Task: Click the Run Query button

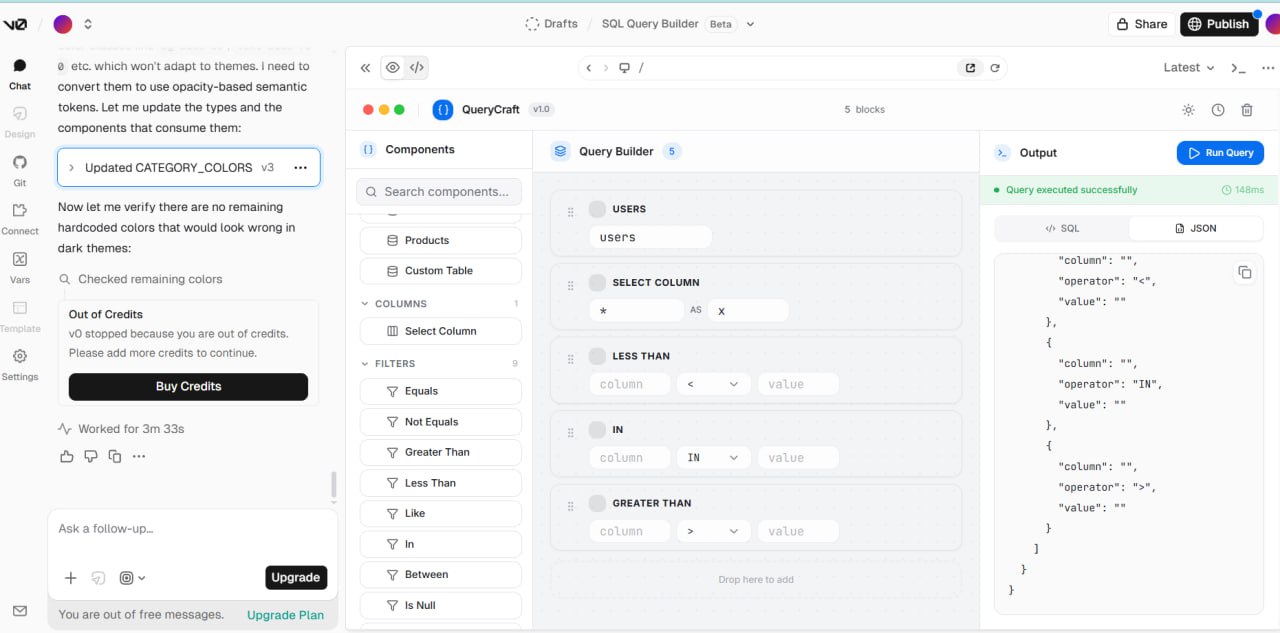Action: pos(1220,153)
